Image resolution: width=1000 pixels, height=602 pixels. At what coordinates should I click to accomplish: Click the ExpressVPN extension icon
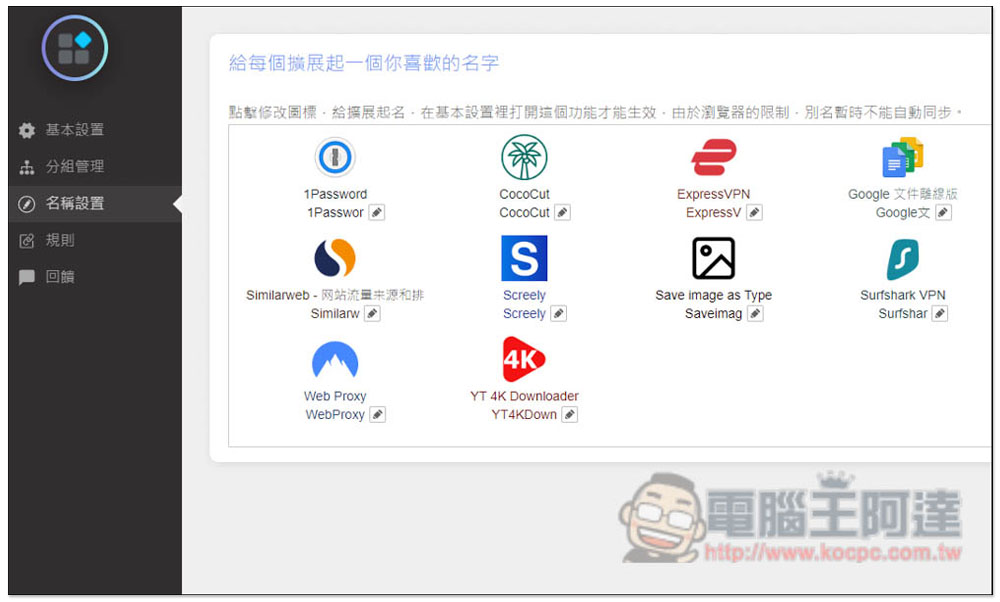pyautogui.click(x=714, y=157)
